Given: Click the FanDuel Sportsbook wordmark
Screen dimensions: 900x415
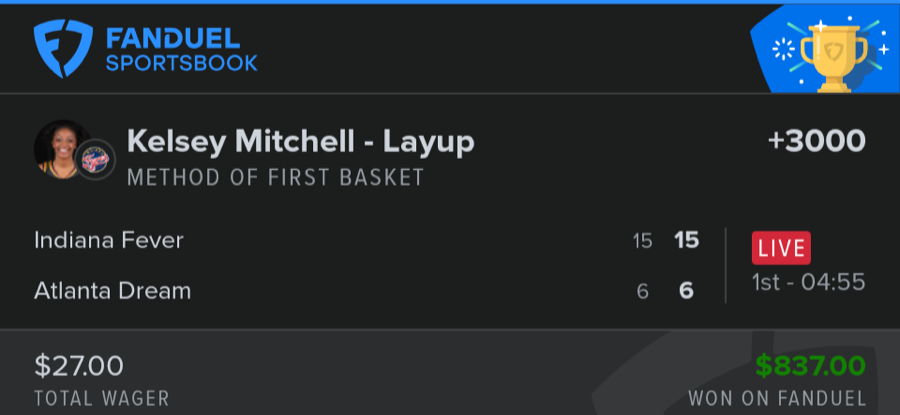Looking at the screenshot, I should [181, 50].
